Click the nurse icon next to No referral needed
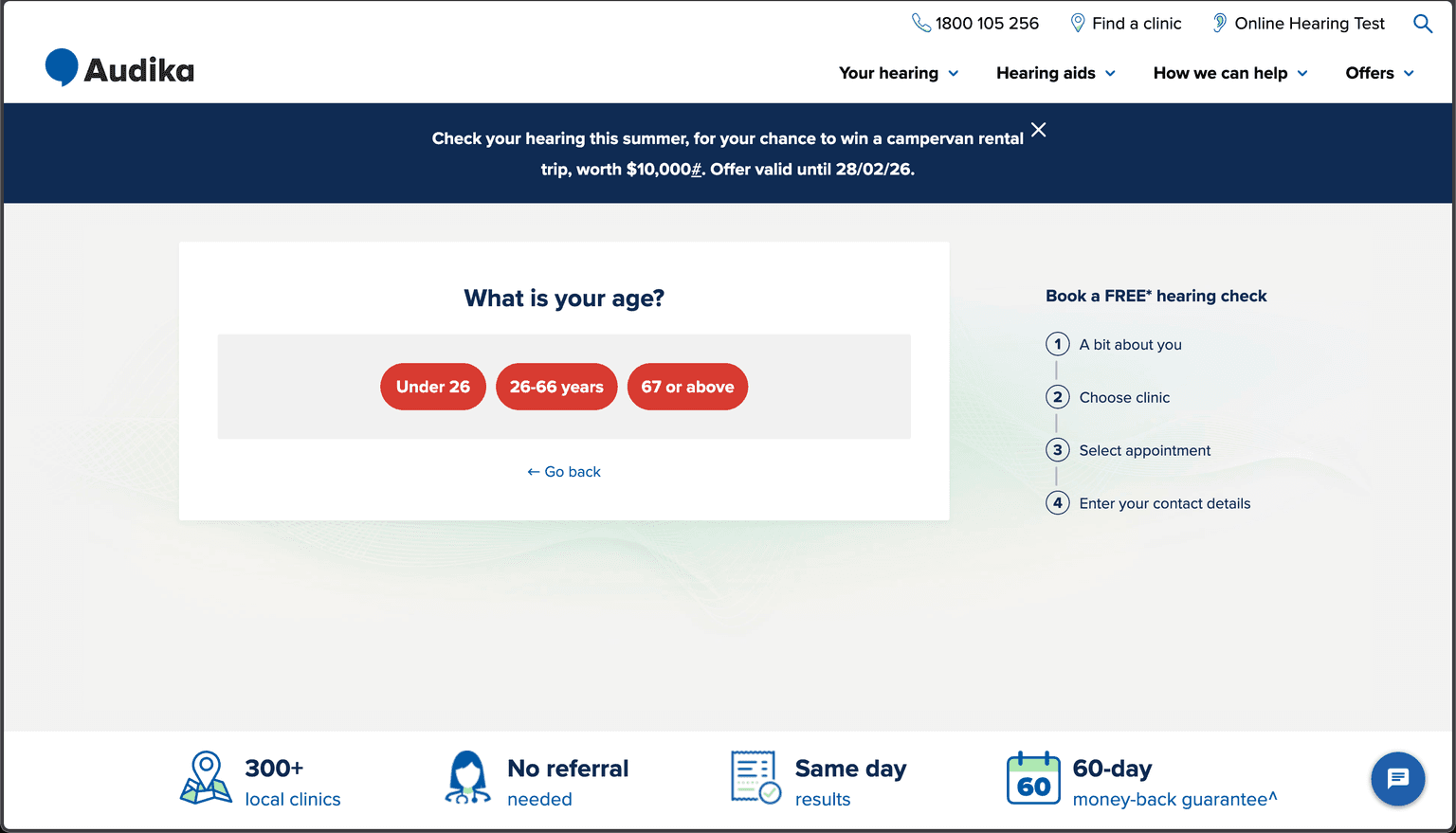Image resolution: width=1456 pixels, height=833 pixels. tap(467, 778)
